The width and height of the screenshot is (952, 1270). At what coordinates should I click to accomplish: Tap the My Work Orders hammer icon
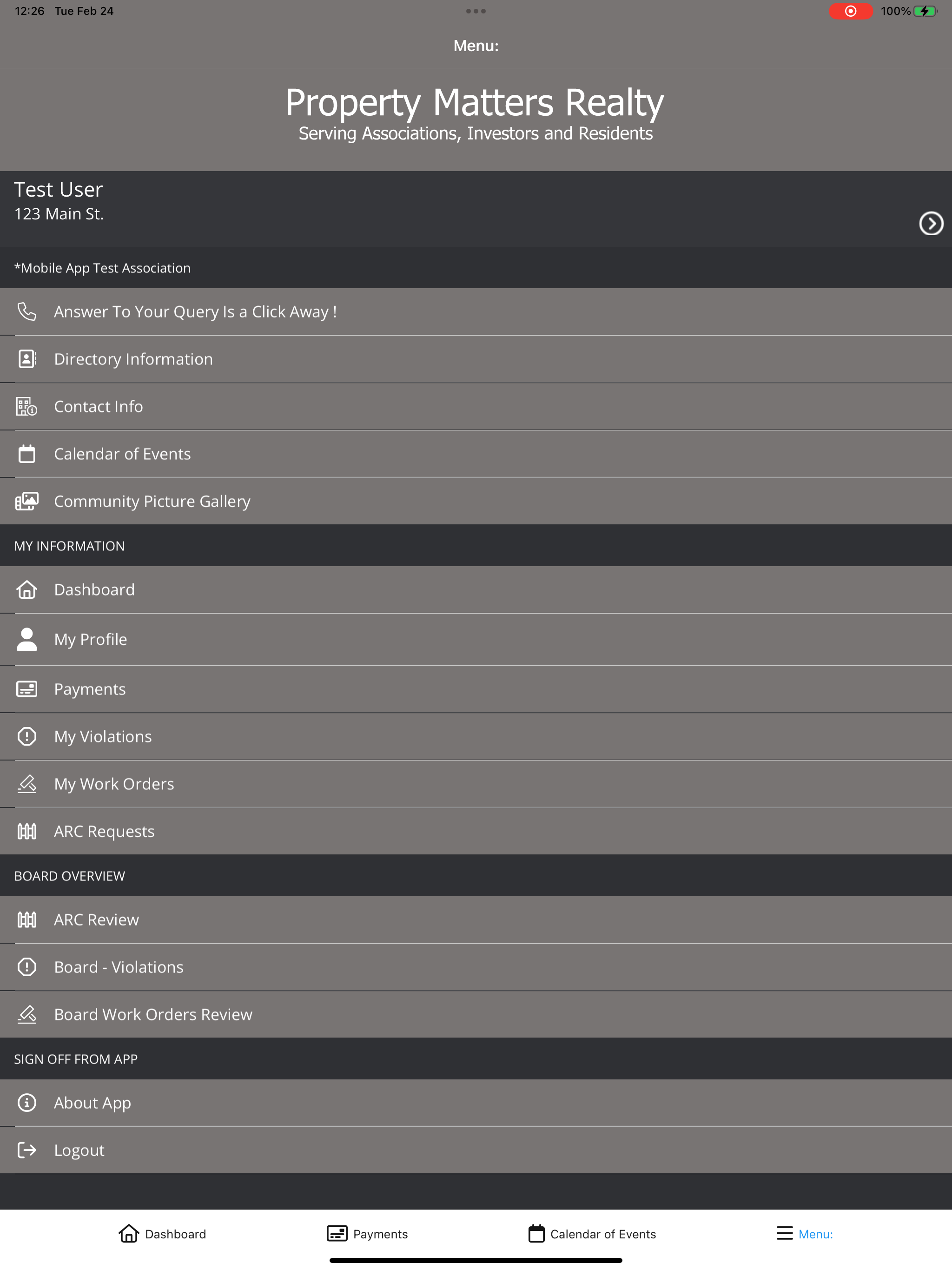(26, 784)
